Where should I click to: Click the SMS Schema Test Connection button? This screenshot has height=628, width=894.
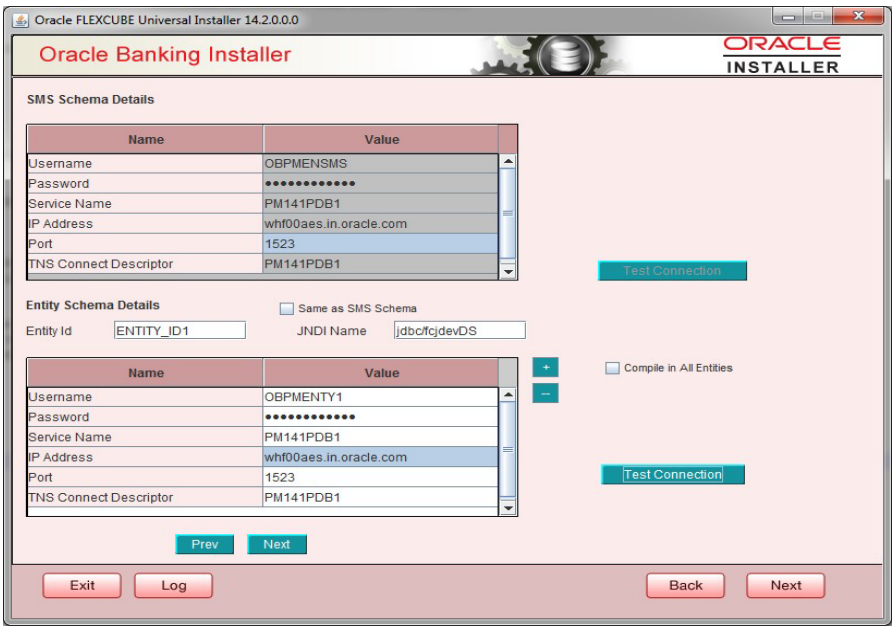672,271
